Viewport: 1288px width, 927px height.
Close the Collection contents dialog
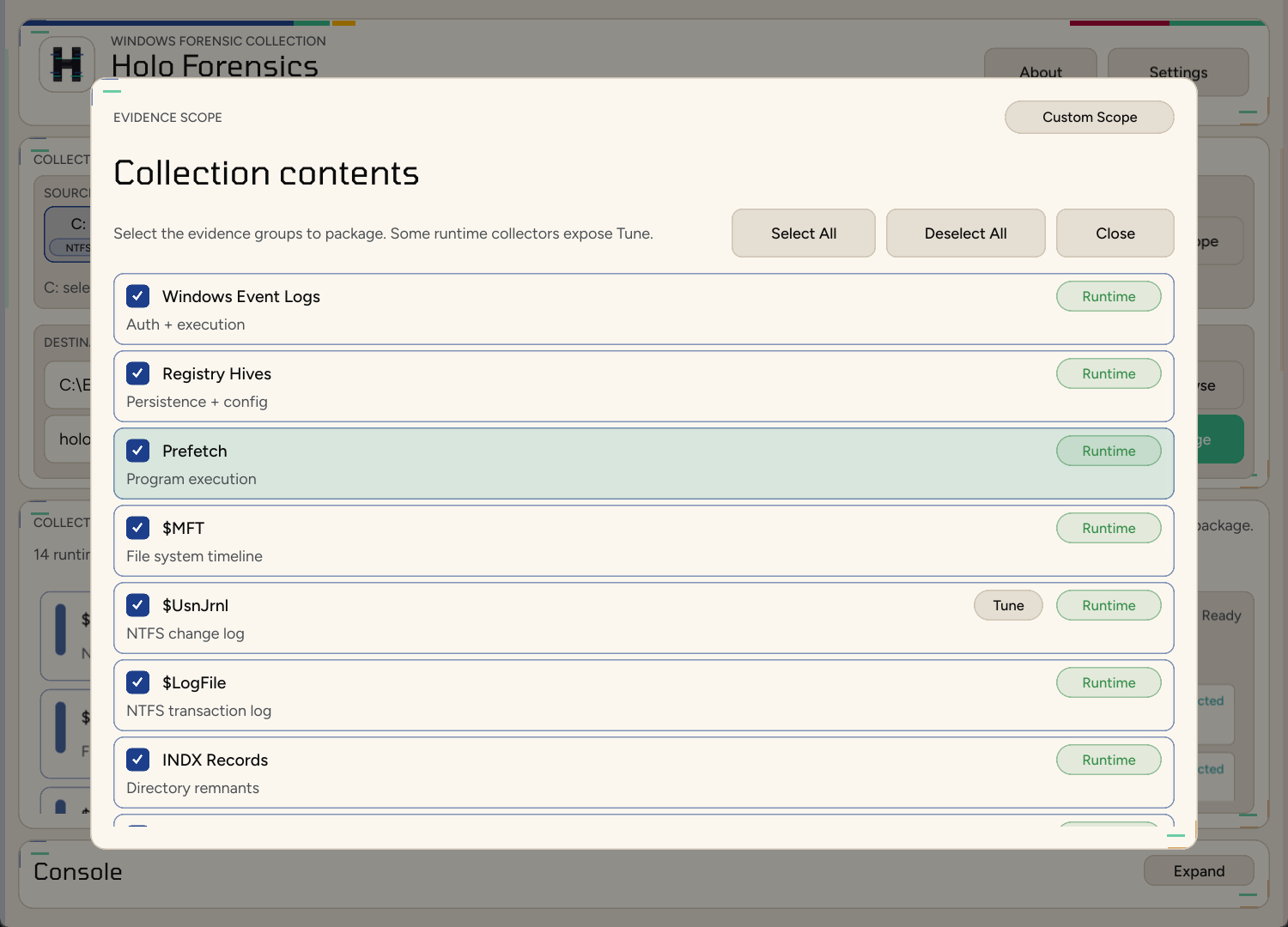(x=1115, y=233)
